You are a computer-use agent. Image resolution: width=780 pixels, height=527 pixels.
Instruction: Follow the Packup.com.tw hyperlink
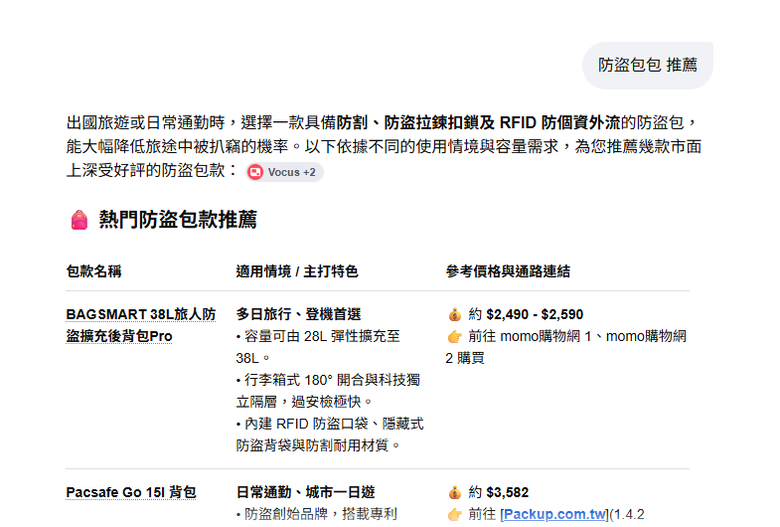pyautogui.click(x=555, y=514)
